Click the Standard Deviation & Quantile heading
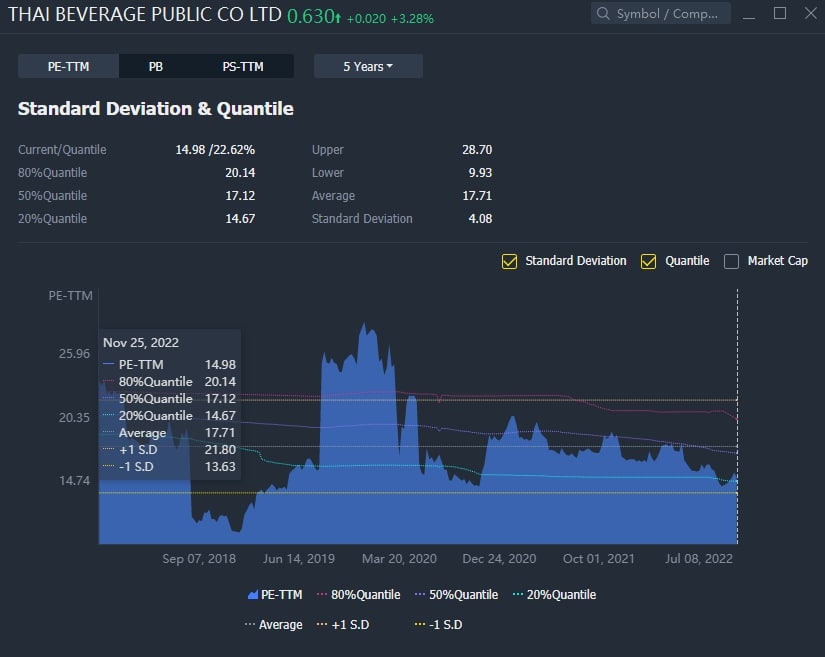This screenshot has width=825, height=657. pyautogui.click(x=156, y=108)
